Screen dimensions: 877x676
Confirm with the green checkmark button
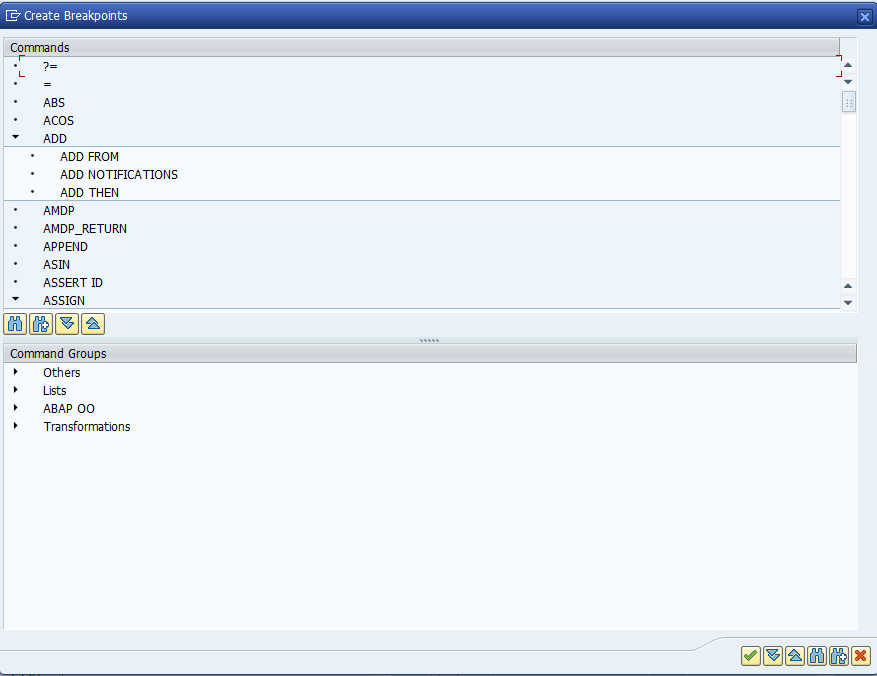click(x=751, y=655)
